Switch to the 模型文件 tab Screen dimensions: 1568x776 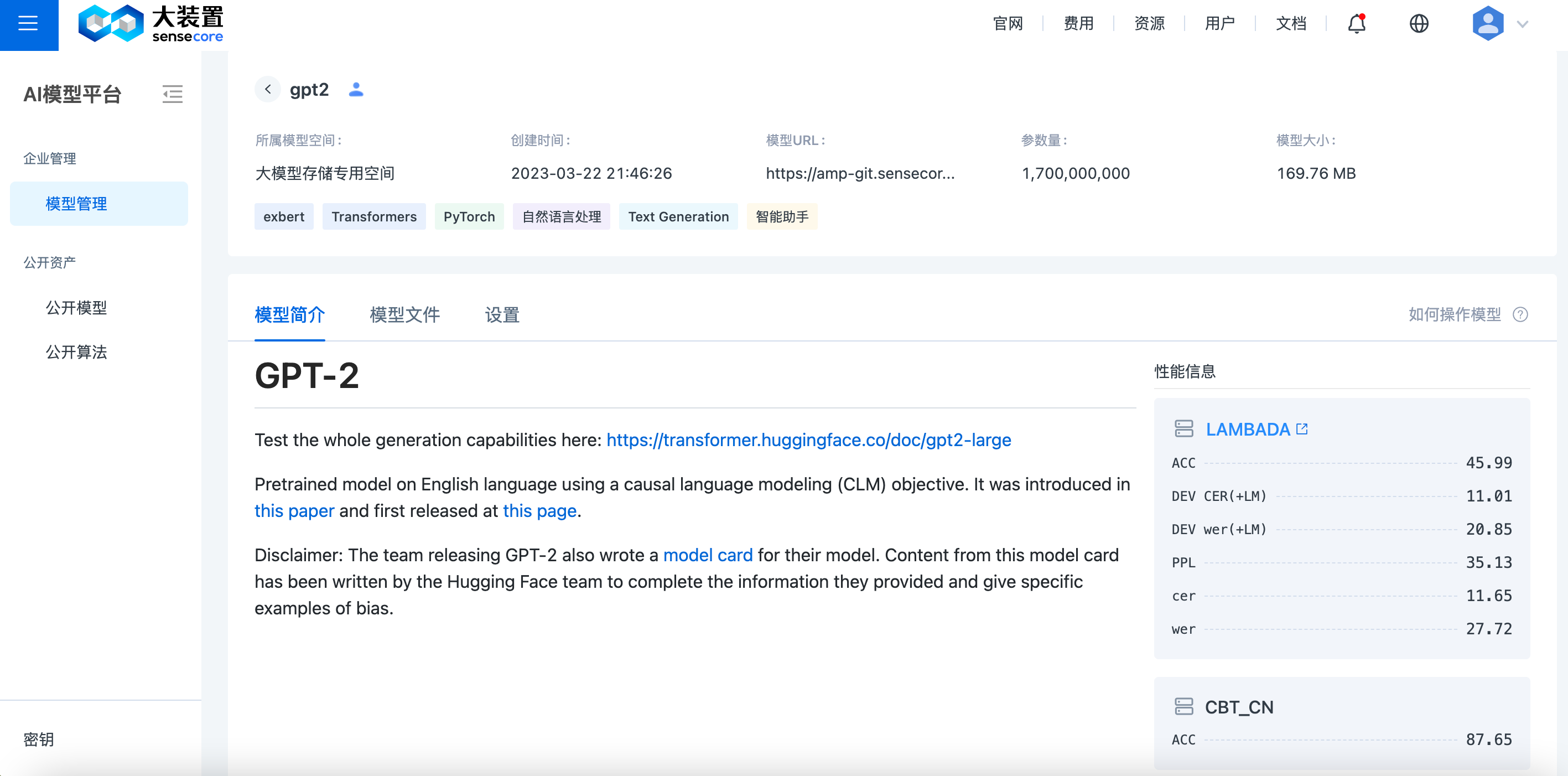pos(405,315)
